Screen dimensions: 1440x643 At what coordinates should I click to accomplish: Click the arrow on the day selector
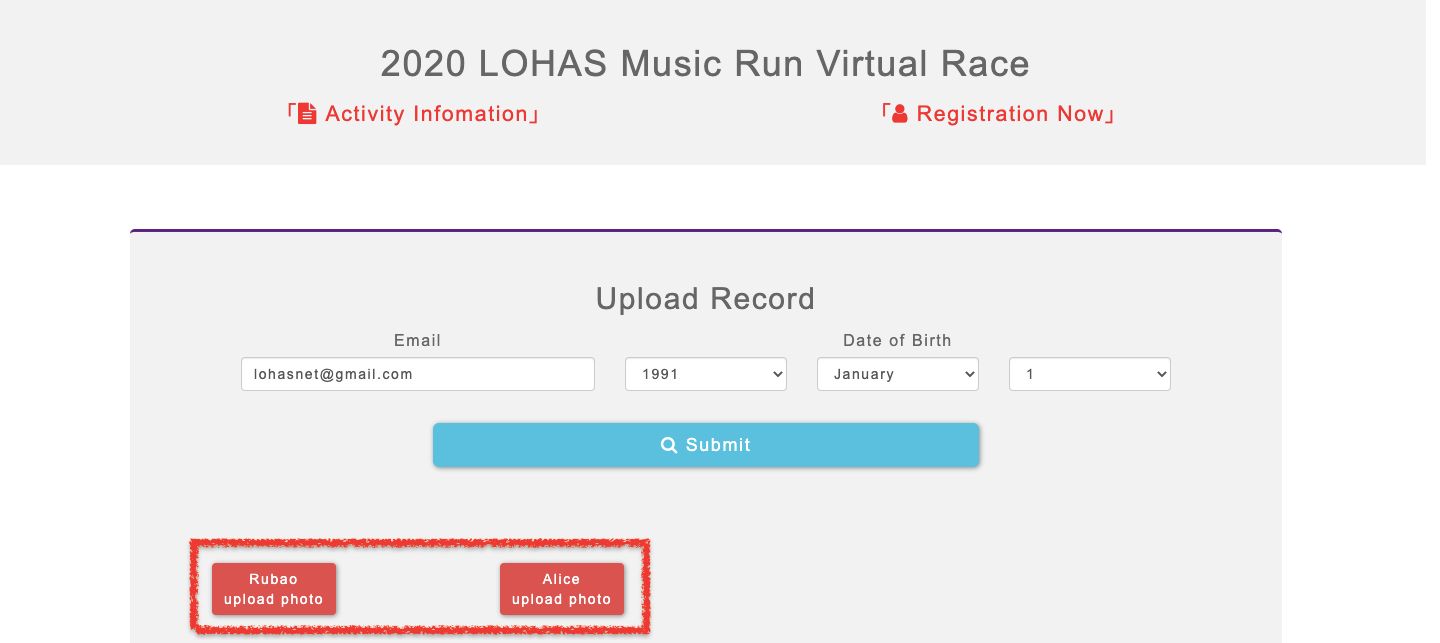tap(1162, 374)
